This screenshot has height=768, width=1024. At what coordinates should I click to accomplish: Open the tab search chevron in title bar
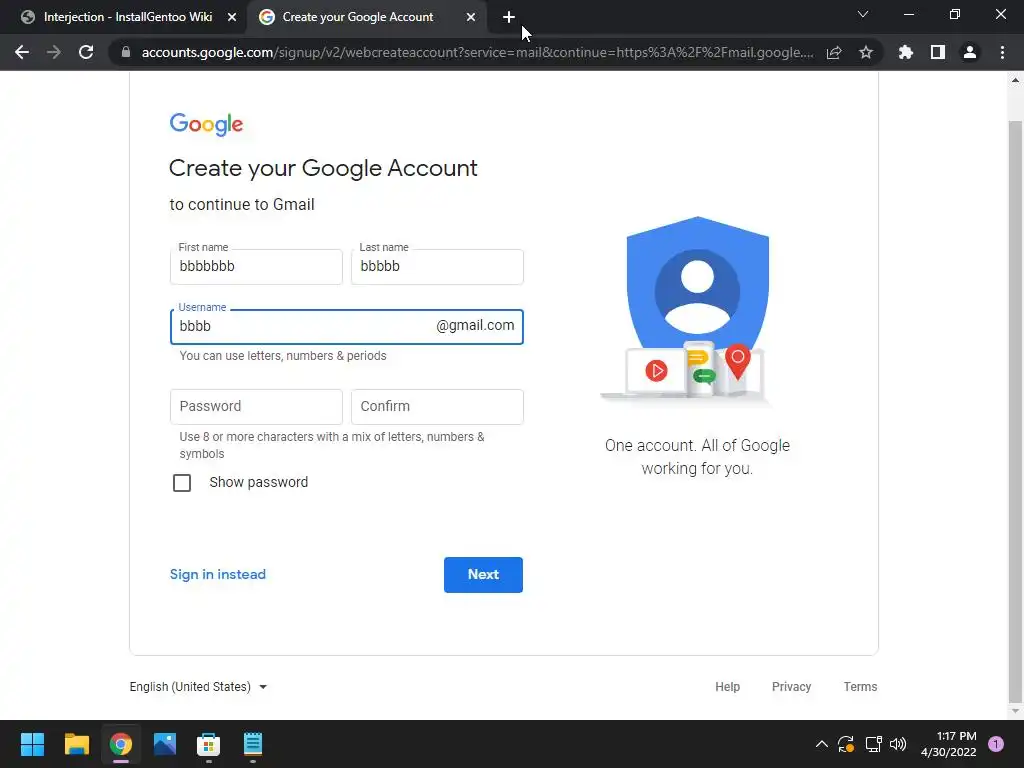pos(863,14)
